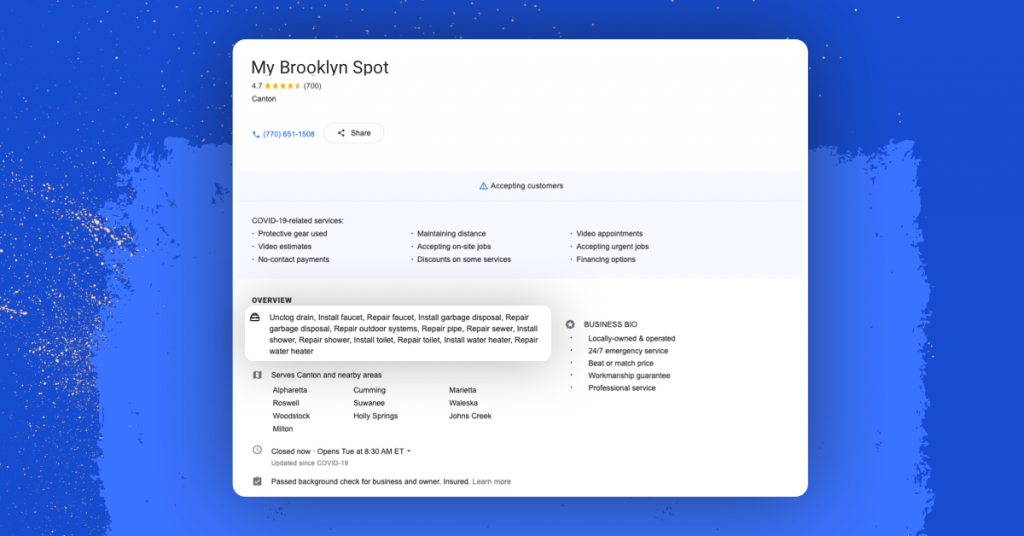Expand the hours dropdown arrow after 8:30 AM ET
This screenshot has width=1024, height=536.
[x=409, y=451]
